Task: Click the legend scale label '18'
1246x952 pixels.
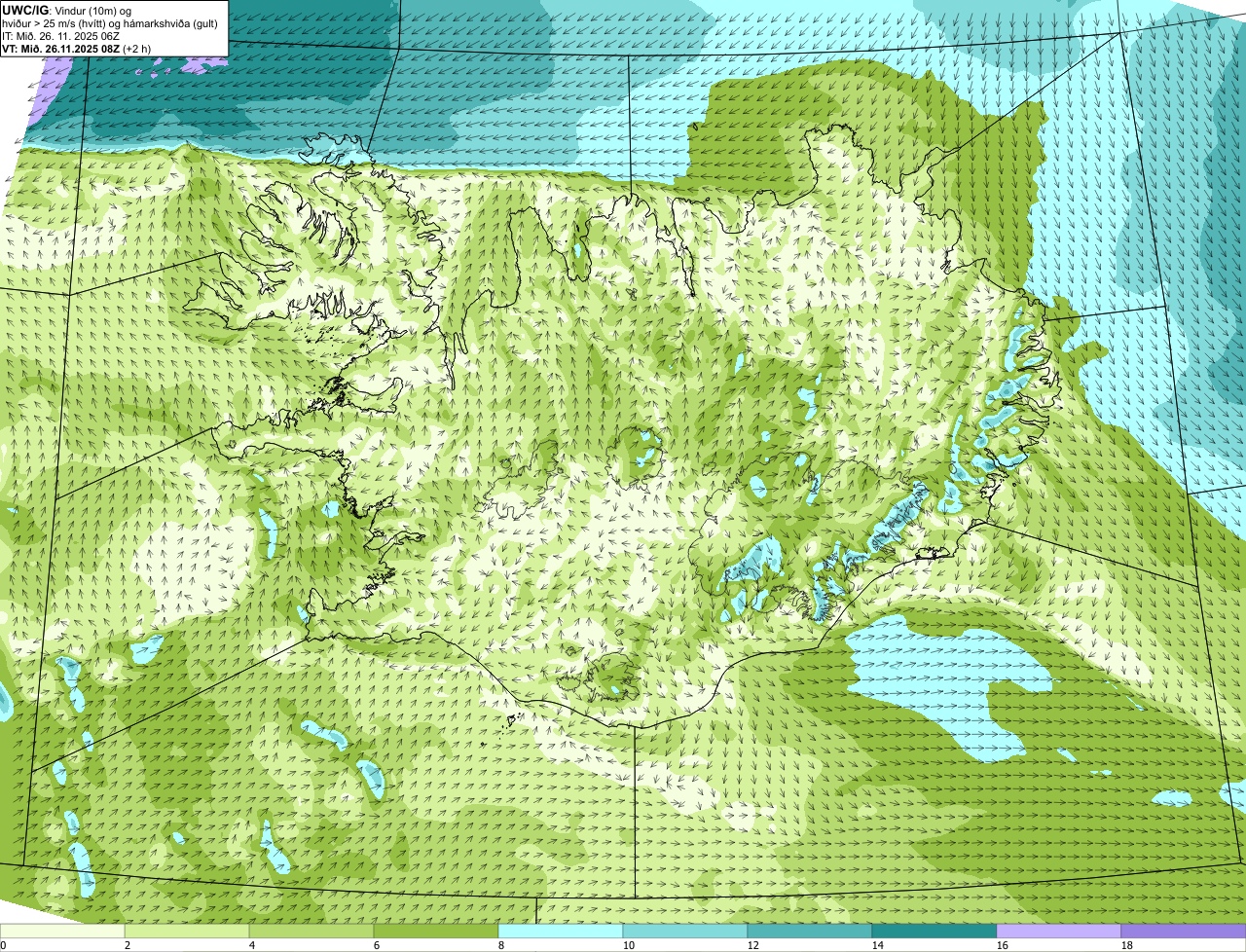Action: (x=1127, y=945)
